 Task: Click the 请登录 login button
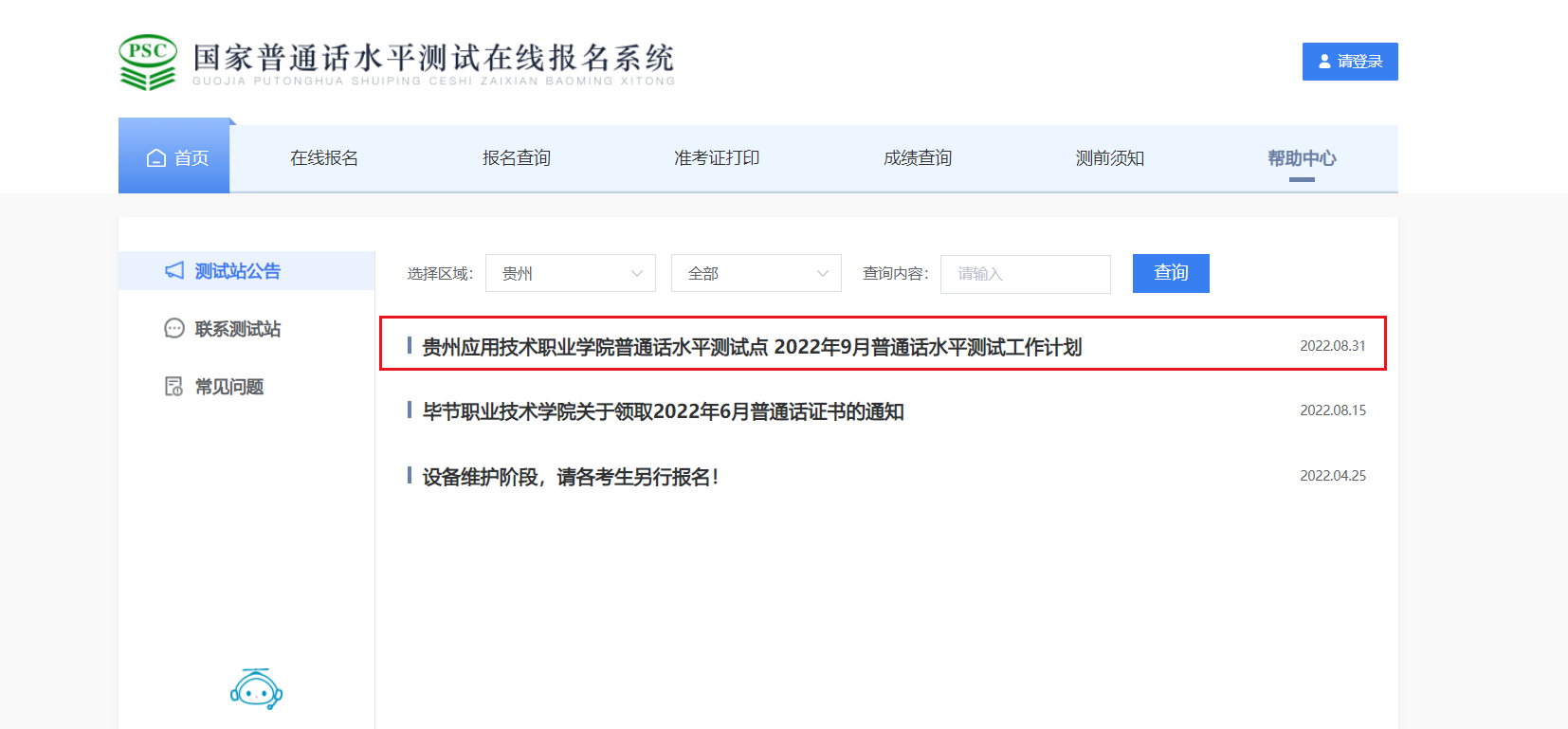point(1350,62)
